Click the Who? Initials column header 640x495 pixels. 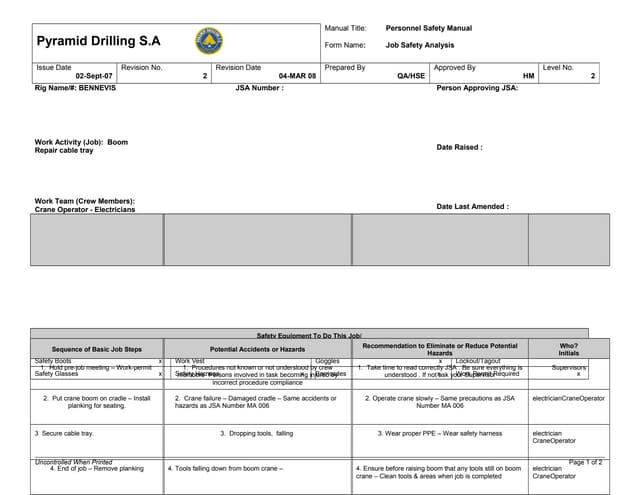click(568, 349)
